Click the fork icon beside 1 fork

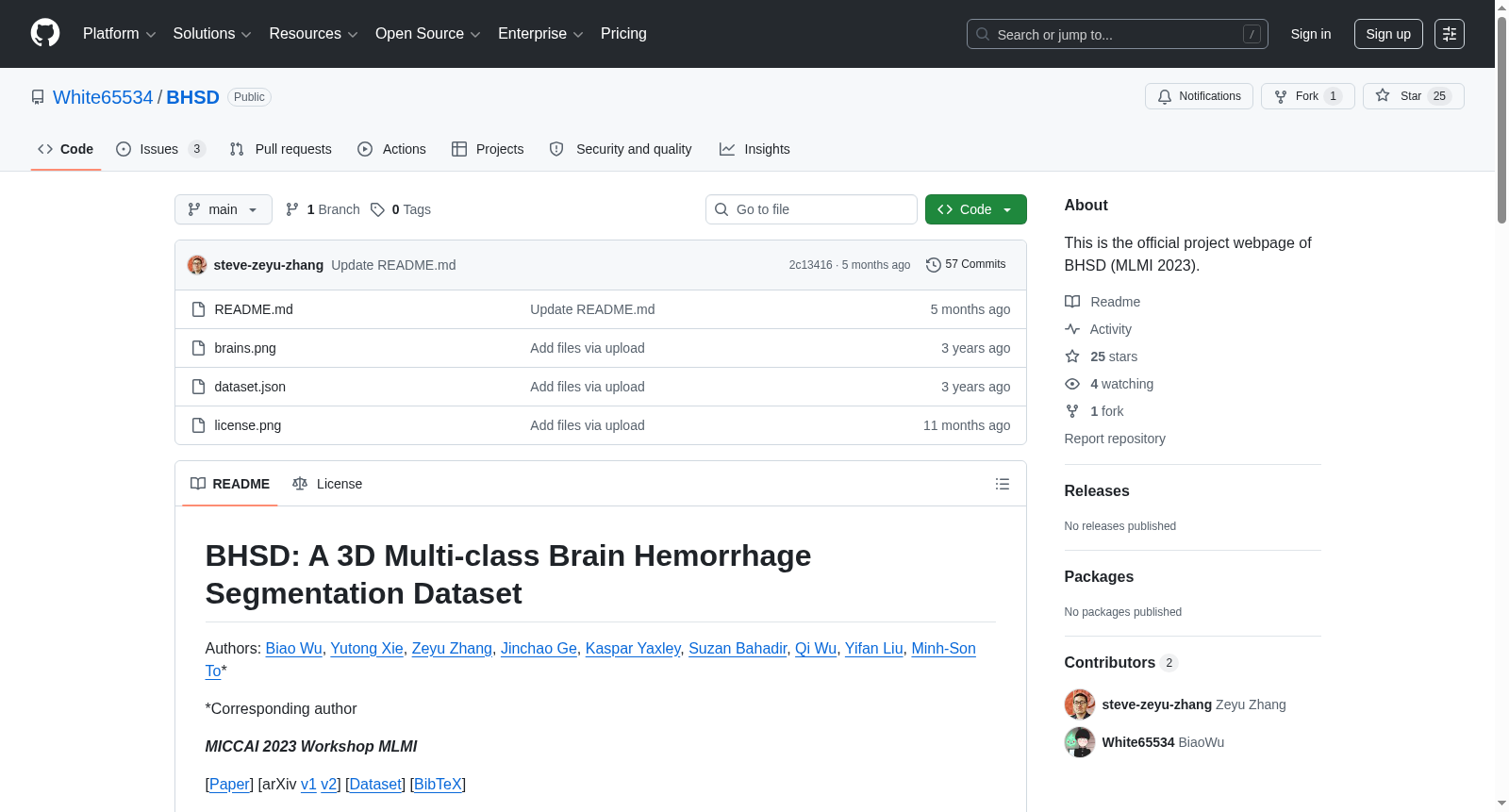tap(1072, 411)
